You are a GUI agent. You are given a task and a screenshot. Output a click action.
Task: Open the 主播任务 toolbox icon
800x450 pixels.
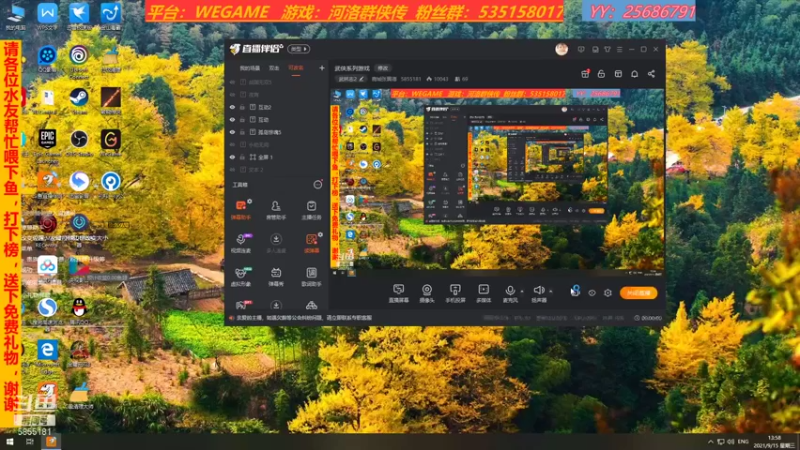click(x=311, y=209)
